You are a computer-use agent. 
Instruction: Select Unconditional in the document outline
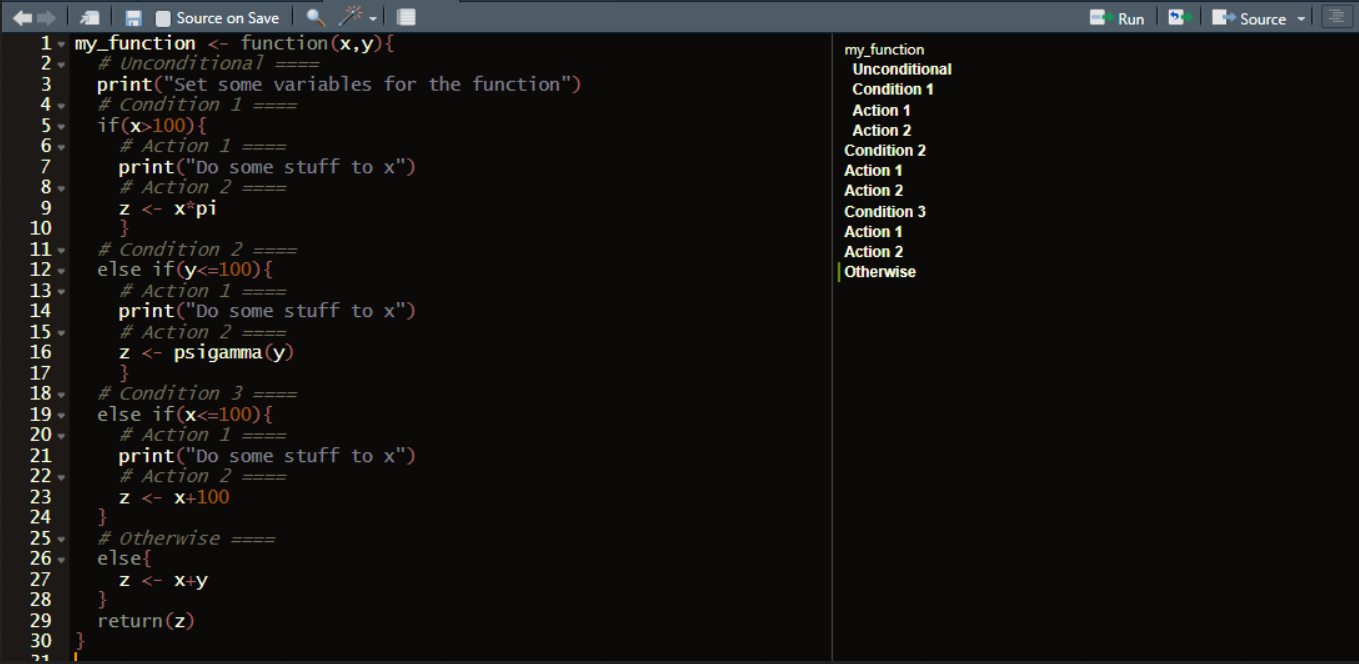point(901,69)
